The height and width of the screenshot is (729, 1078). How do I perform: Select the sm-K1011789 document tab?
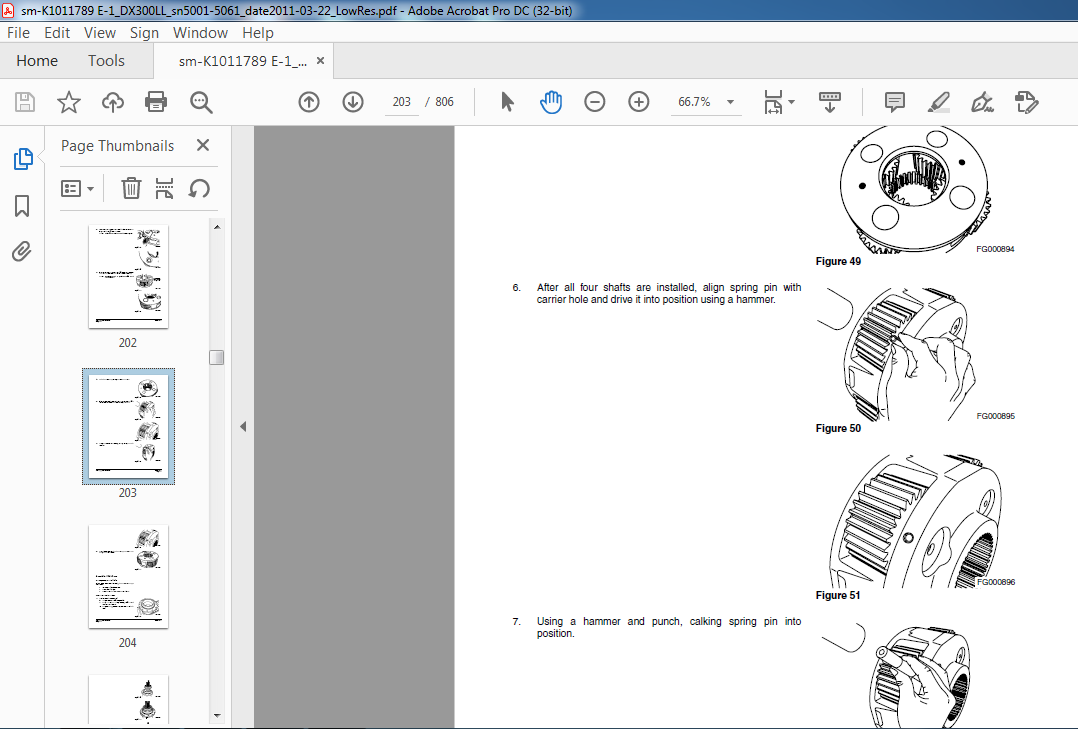(243, 61)
